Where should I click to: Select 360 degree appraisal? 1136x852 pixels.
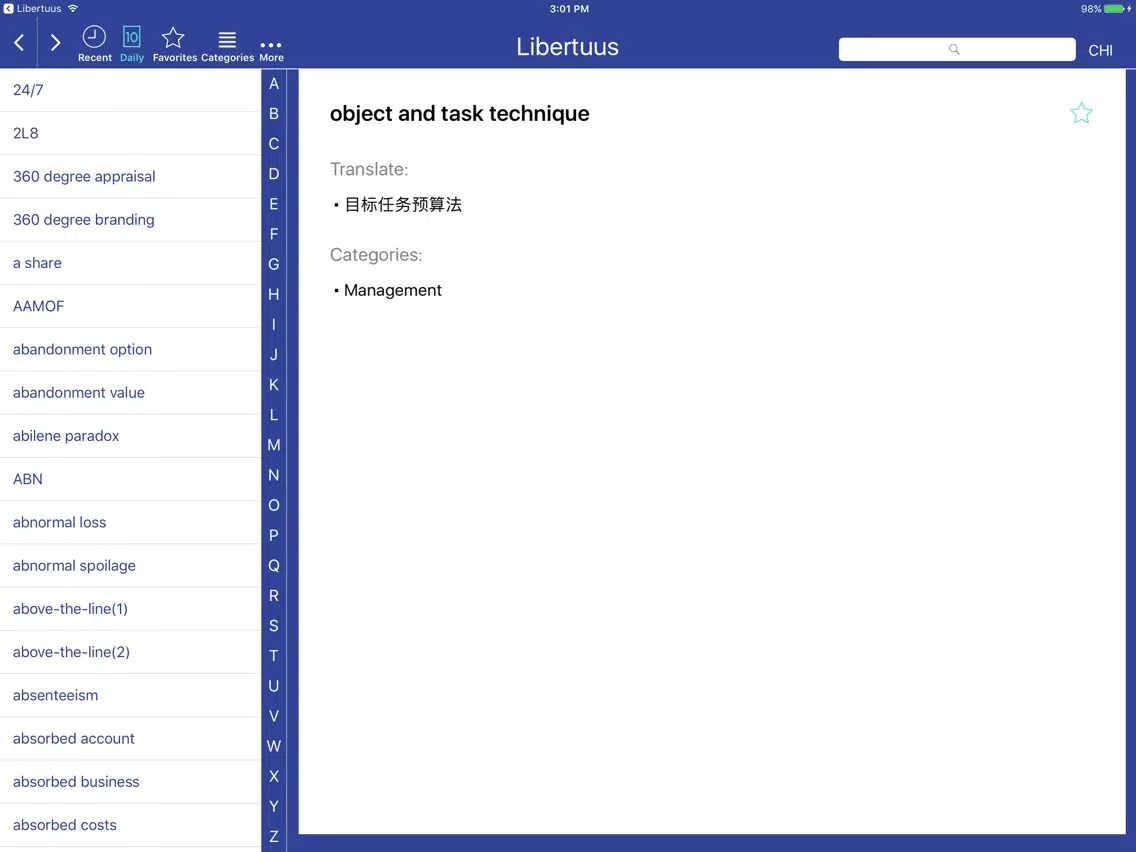coord(130,177)
